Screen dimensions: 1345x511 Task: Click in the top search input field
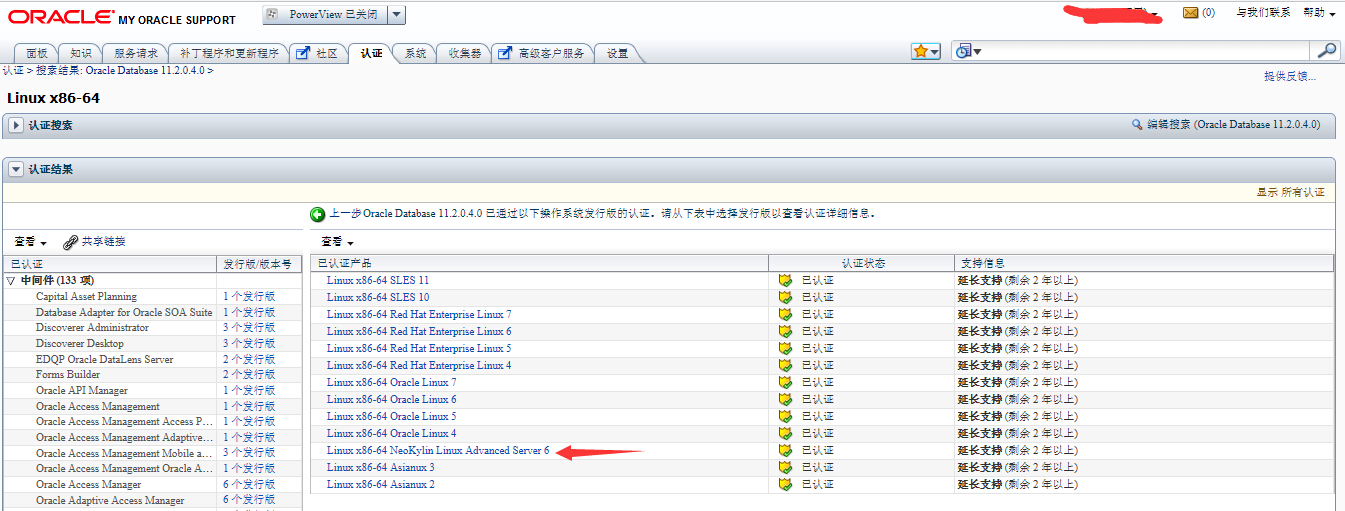[x=1146, y=51]
